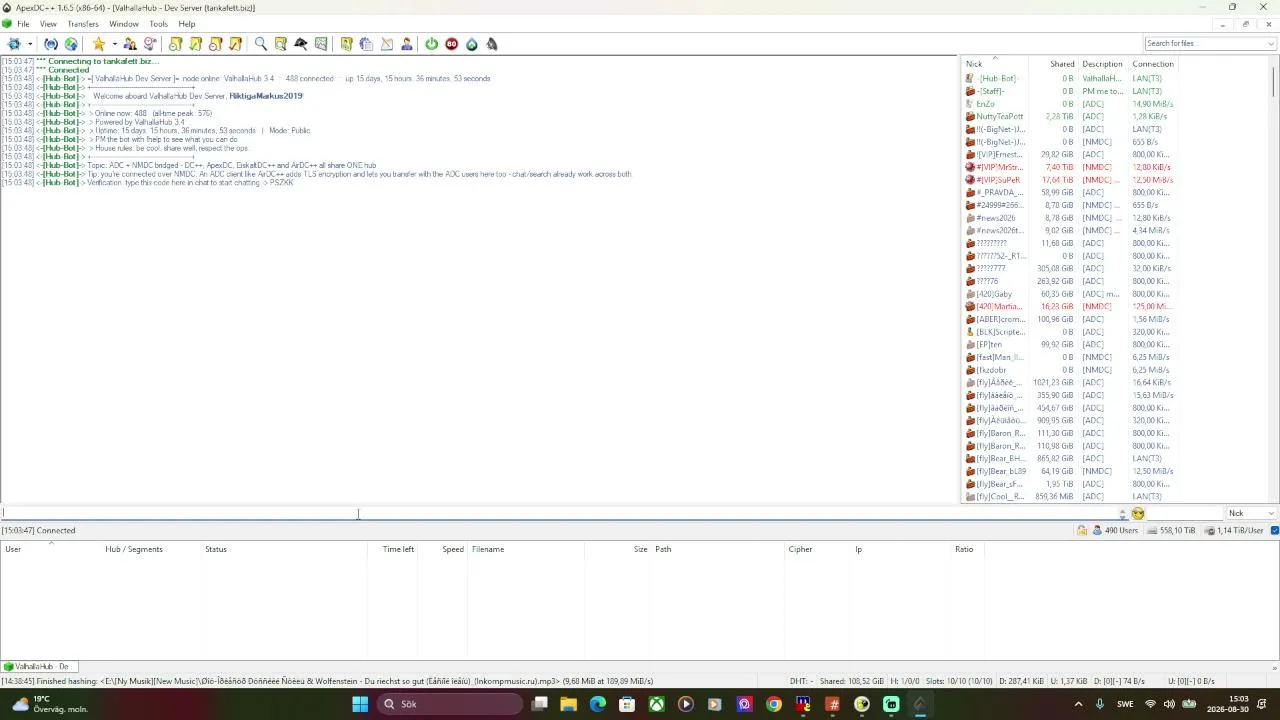The height and width of the screenshot is (720, 1280).
Task: Open Recent Hubs clock-globe icon
Action: click(150, 44)
